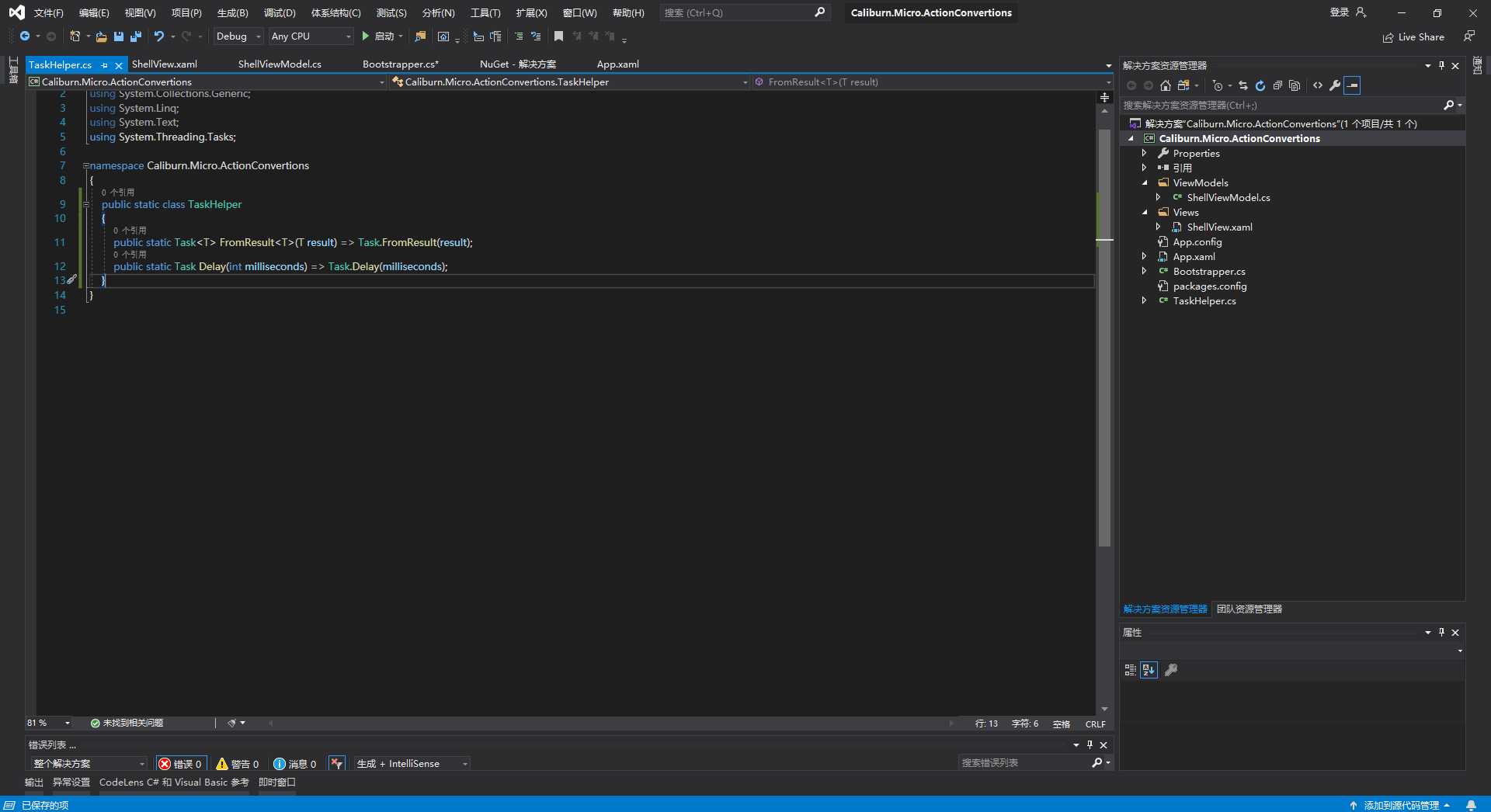Click notification bell in status bar
Viewport: 1491px width, 812px height.
(x=1471, y=805)
